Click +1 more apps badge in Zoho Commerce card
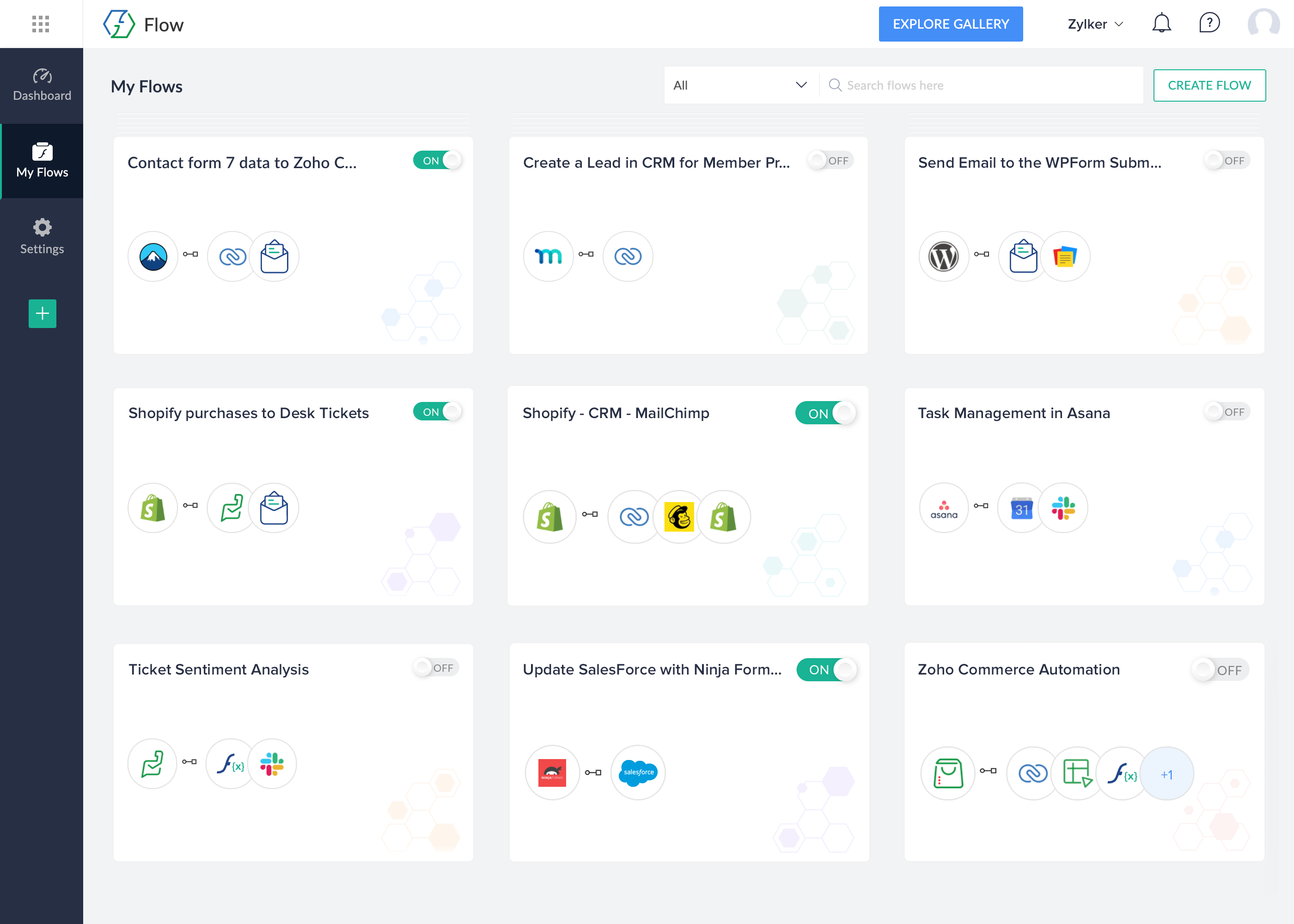Screen dimensions: 1294x924 click(1167, 774)
